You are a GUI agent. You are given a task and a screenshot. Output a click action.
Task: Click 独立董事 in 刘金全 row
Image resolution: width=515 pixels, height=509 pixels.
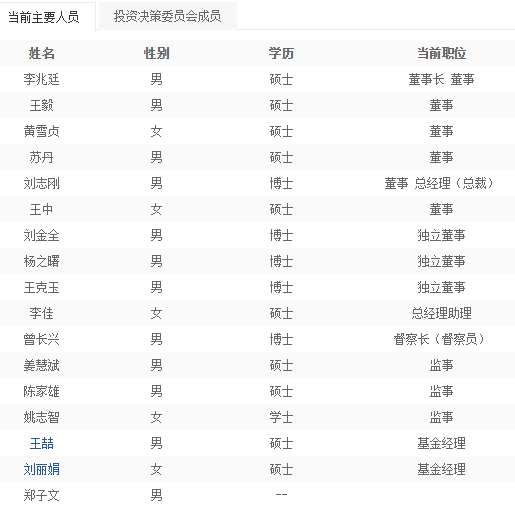pyautogui.click(x=442, y=235)
